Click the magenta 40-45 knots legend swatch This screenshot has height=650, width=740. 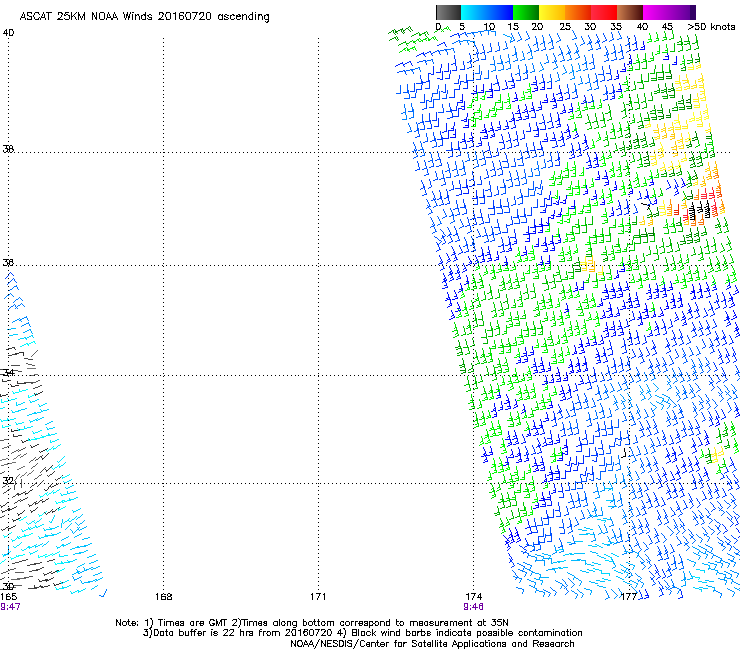tap(656, 12)
